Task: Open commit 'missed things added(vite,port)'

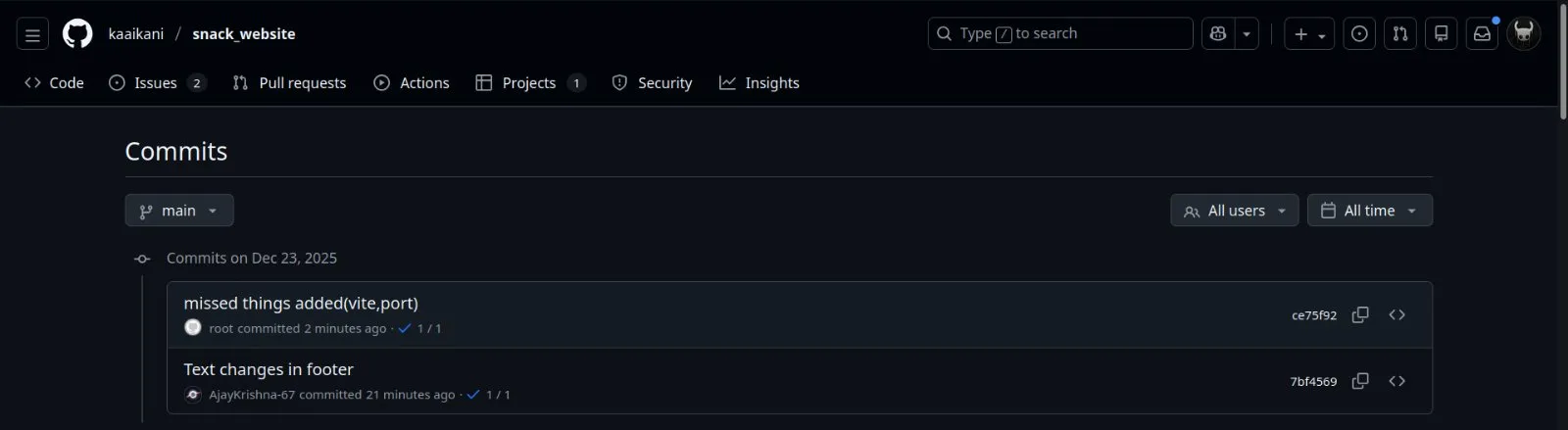Action: (301, 304)
